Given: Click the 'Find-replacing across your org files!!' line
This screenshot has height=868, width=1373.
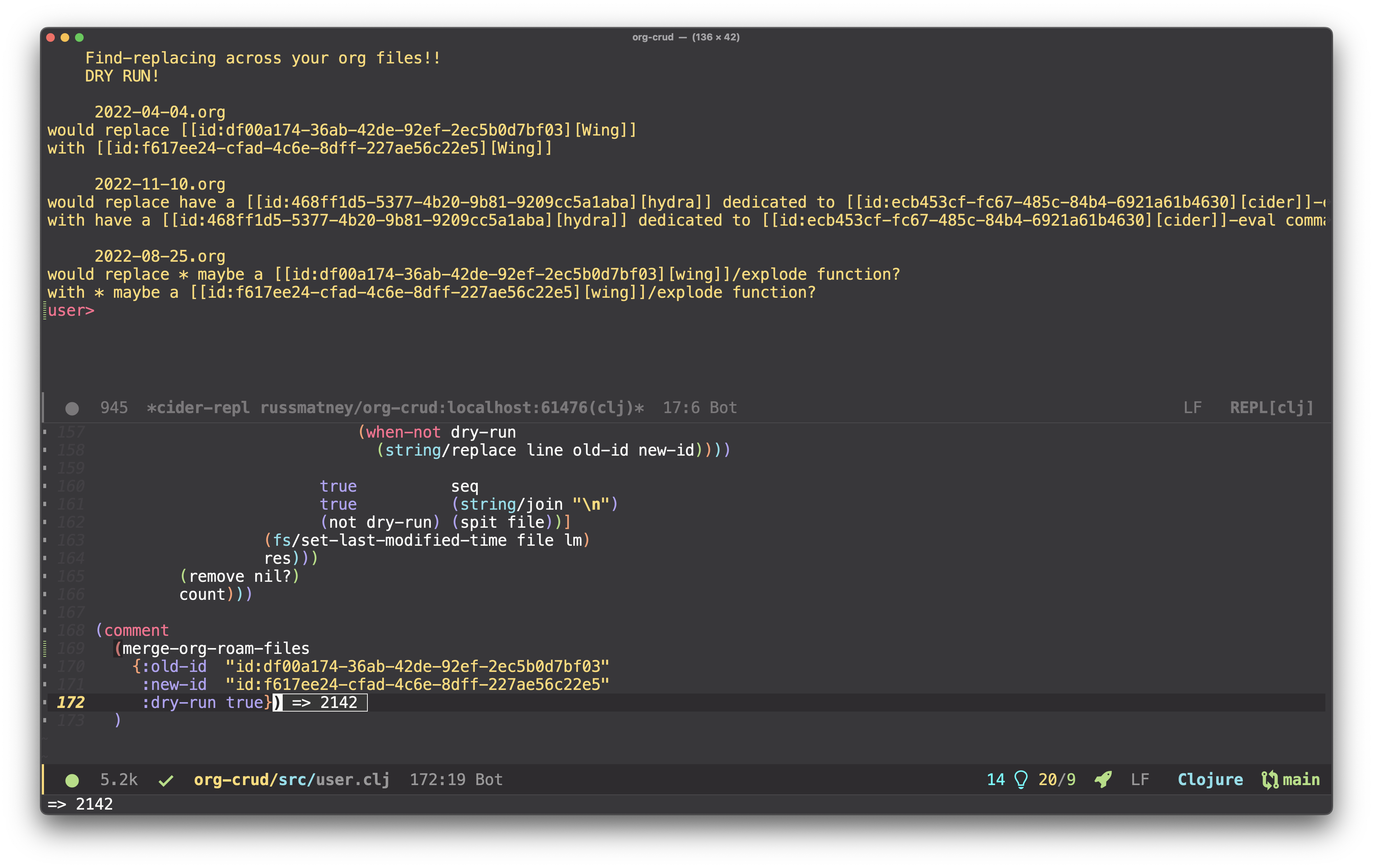Looking at the screenshot, I should pyautogui.click(x=263, y=58).
